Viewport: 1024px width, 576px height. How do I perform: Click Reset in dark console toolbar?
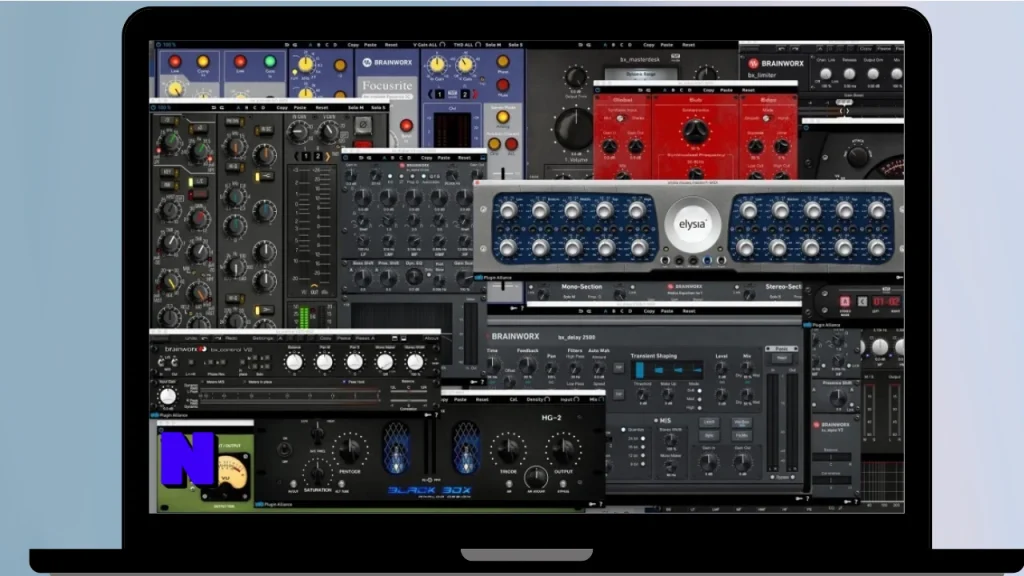coord(321,108)
